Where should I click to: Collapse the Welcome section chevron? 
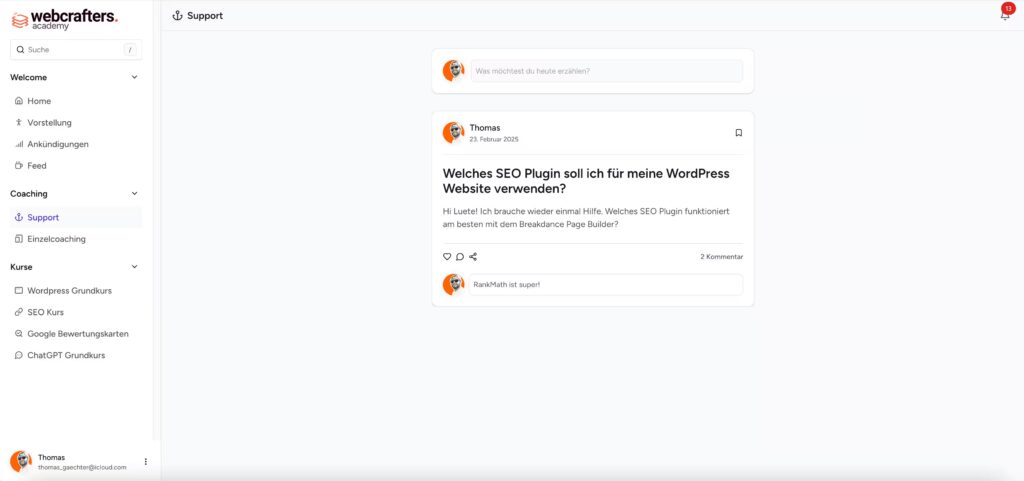tap(135, 77)
